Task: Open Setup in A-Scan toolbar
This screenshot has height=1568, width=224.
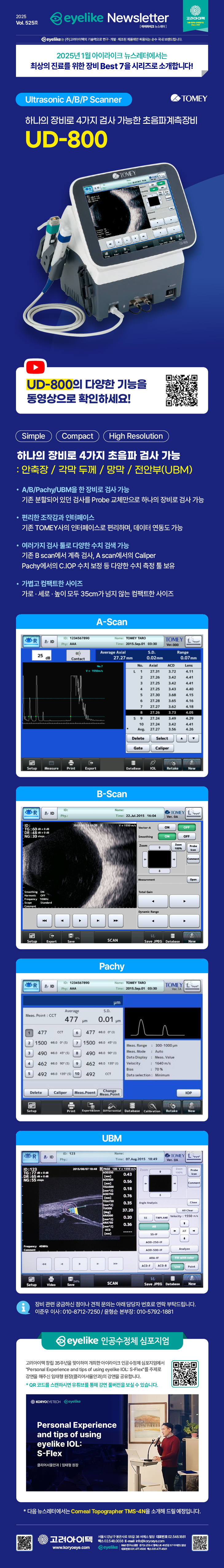Action: (32, 765)
